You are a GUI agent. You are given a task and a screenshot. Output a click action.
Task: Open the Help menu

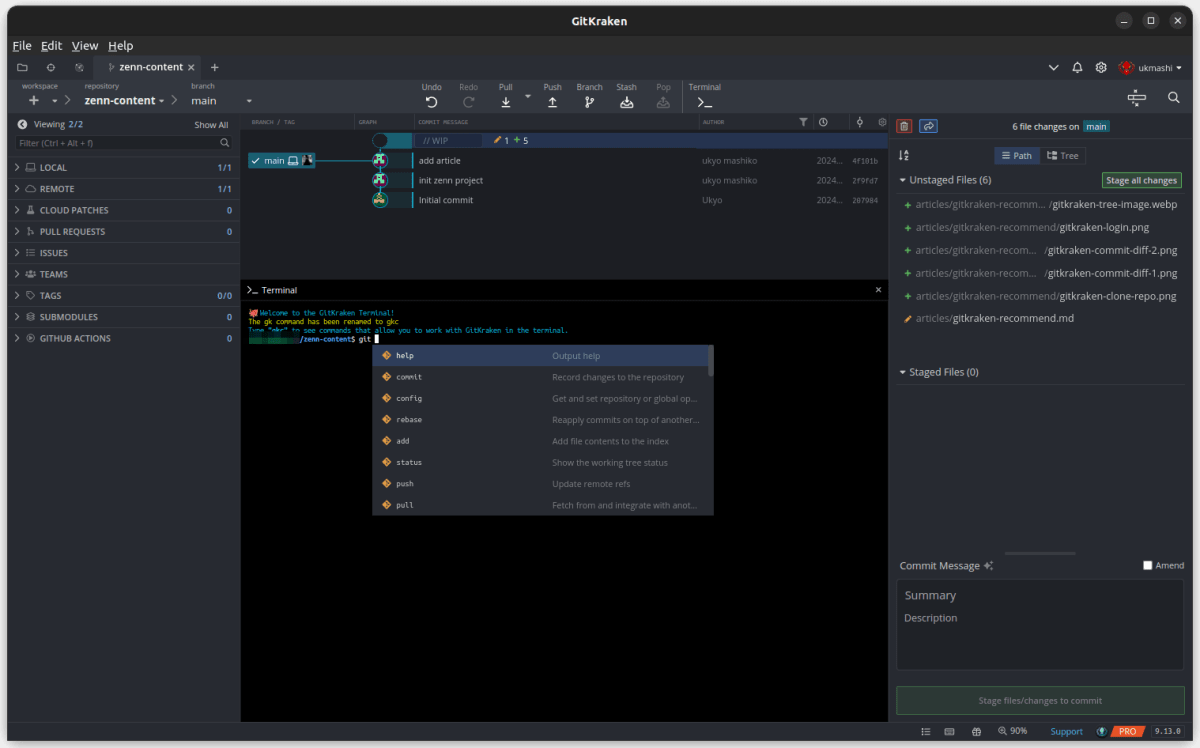tap(120, 46)
